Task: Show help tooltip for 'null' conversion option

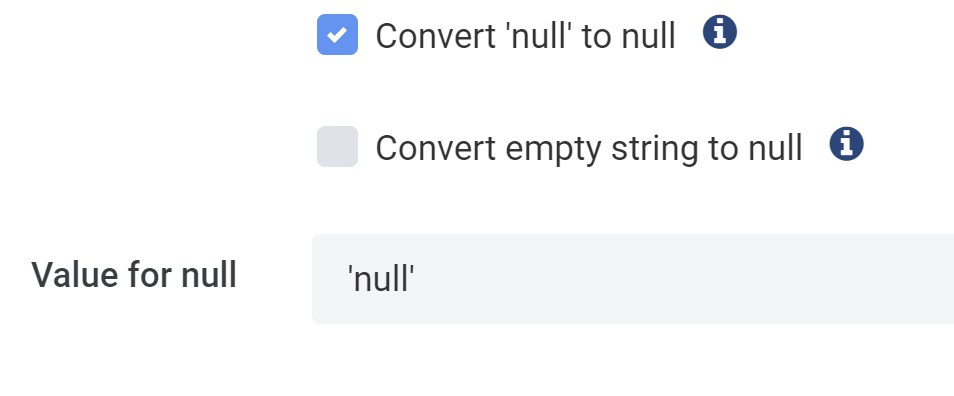Action: tap(720, 32)
